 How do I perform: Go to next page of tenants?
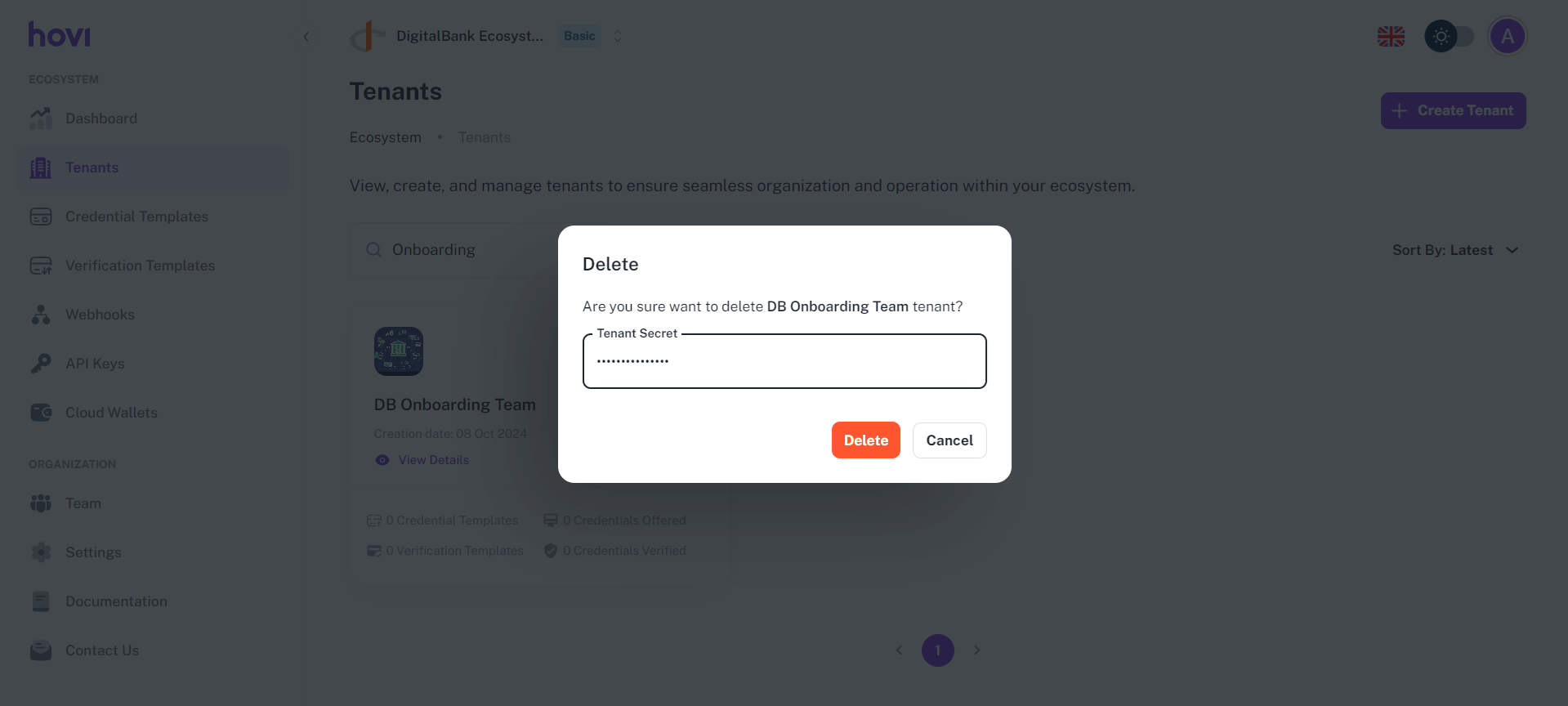pos(976,650)
